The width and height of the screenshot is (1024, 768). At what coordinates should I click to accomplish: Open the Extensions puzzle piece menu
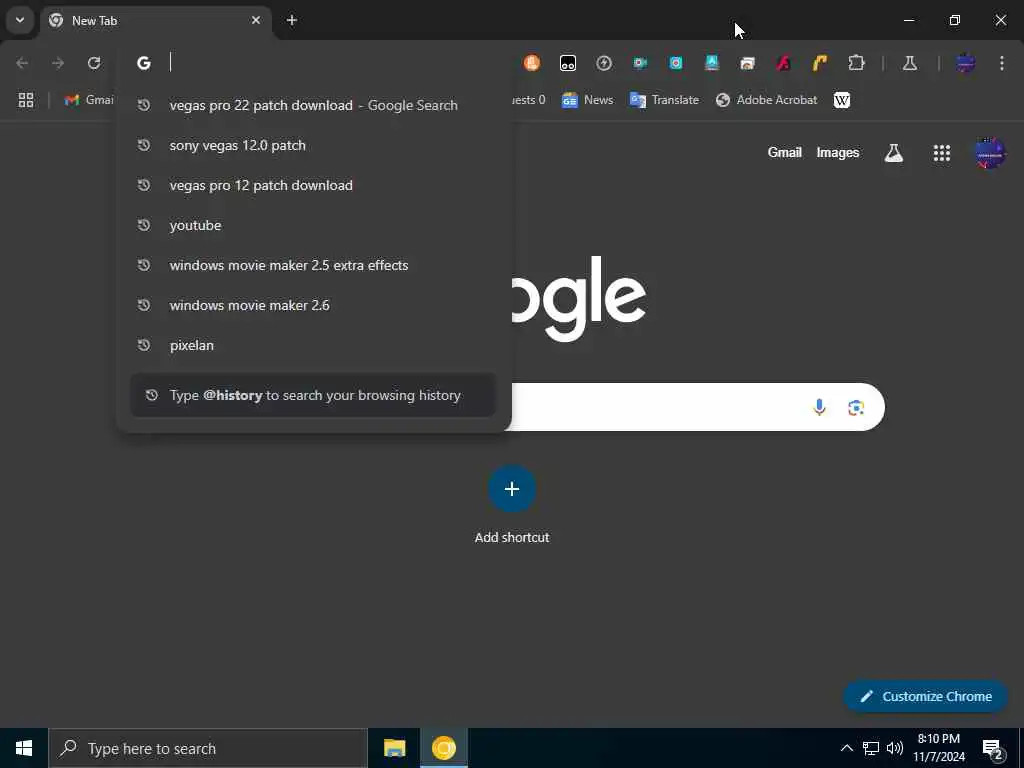click(x=856, y=63)
